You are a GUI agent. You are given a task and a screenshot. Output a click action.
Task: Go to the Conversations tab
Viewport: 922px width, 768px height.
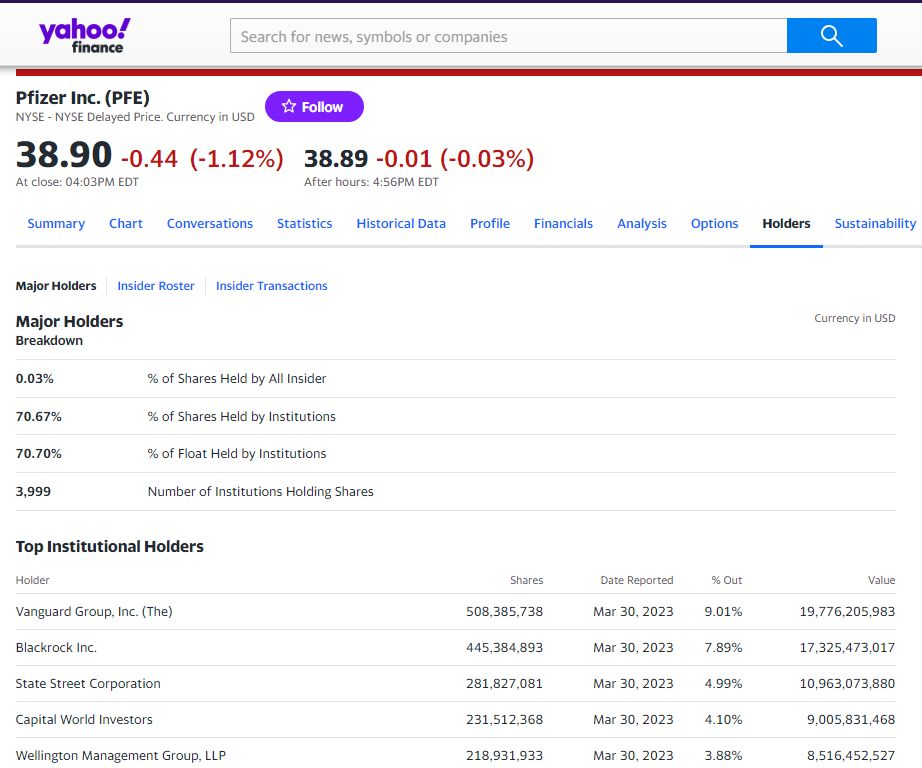pos(210,223)
